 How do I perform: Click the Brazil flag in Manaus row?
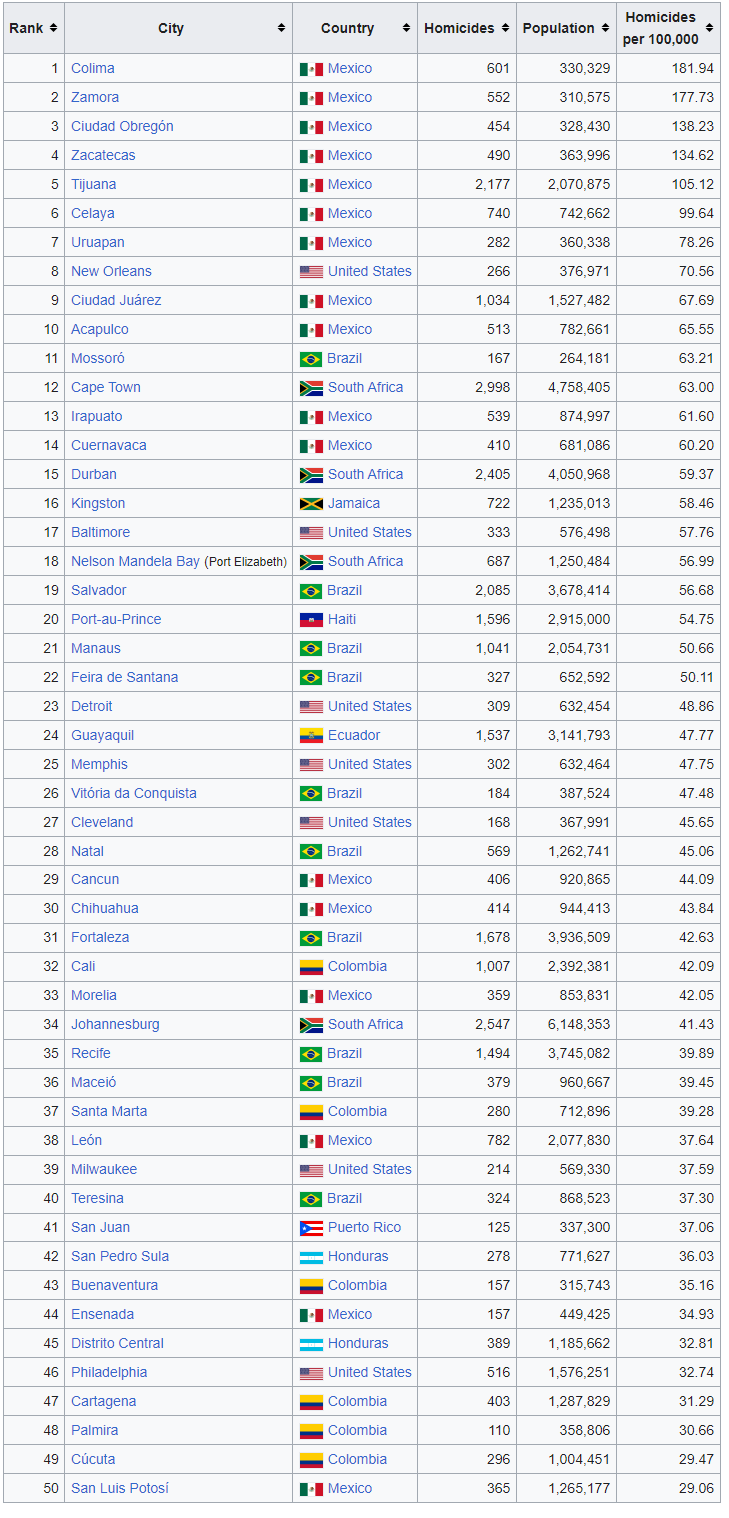pos(311,649)
